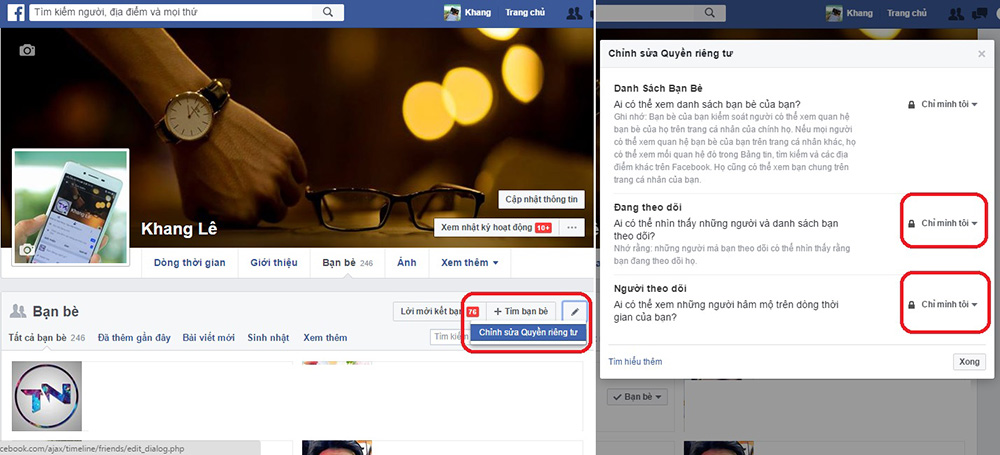The image size is (1000, 455).
Task: Select Tất cả bạn bè sub-tab
Action: click(x=47, y=338)
